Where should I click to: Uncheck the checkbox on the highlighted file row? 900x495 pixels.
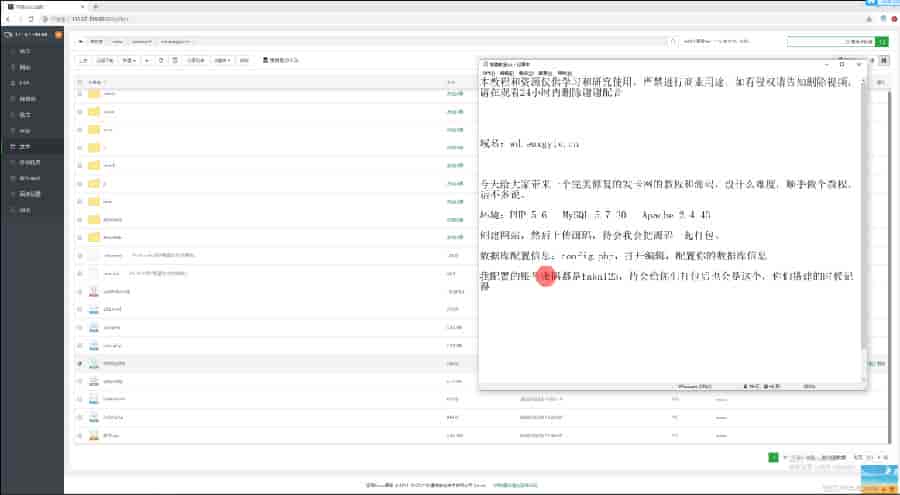80,363
